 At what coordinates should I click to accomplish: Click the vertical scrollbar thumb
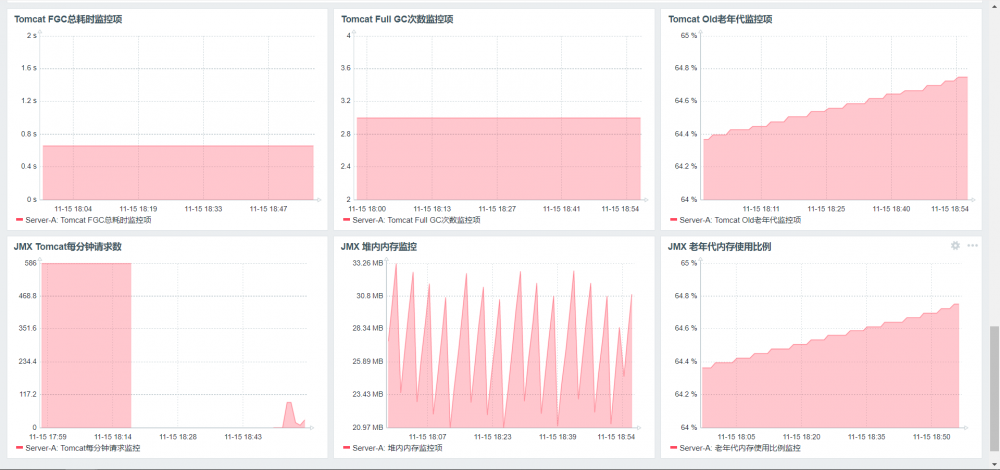[x=994, y=388]
